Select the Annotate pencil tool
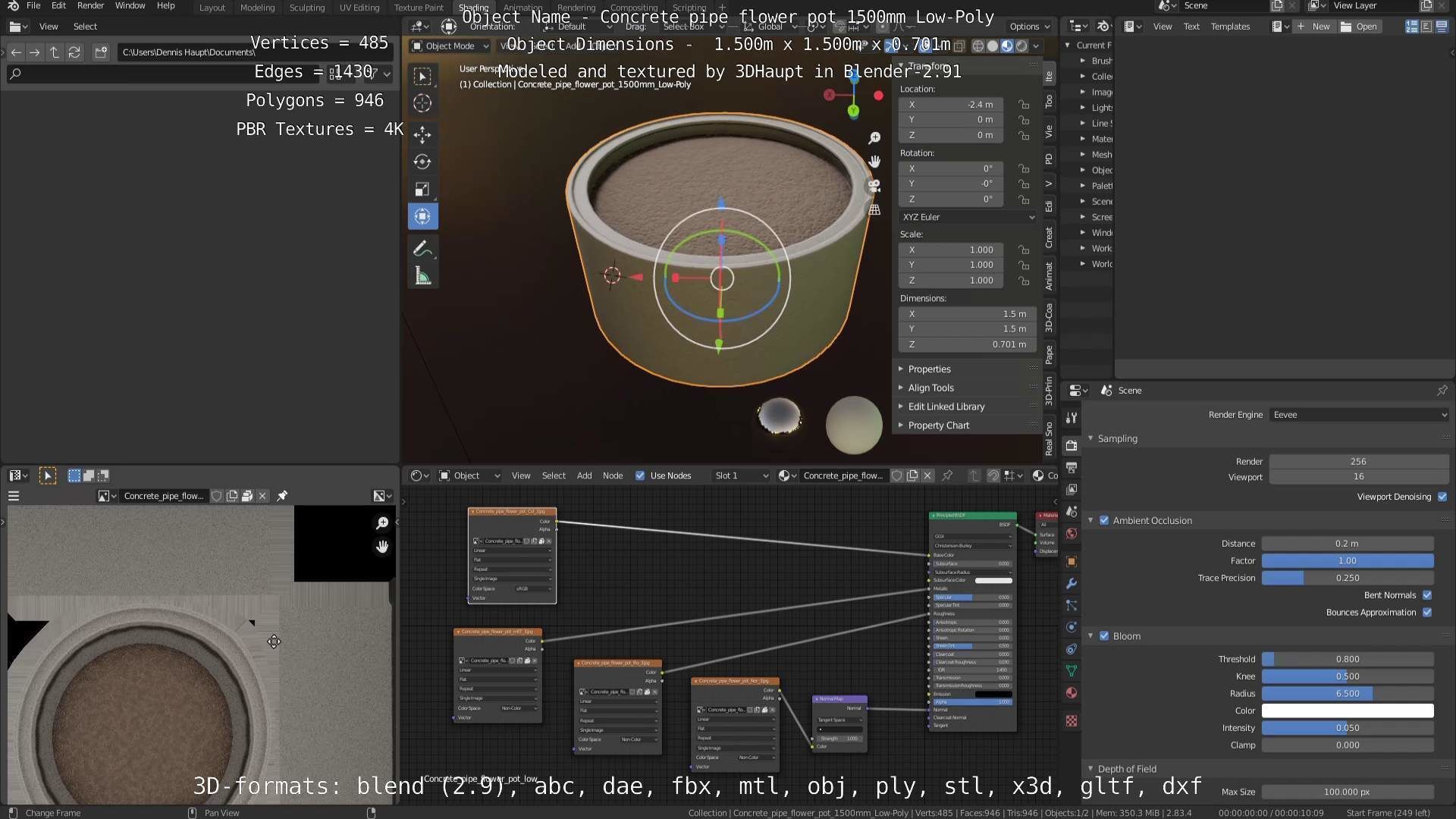 (422, 249)
